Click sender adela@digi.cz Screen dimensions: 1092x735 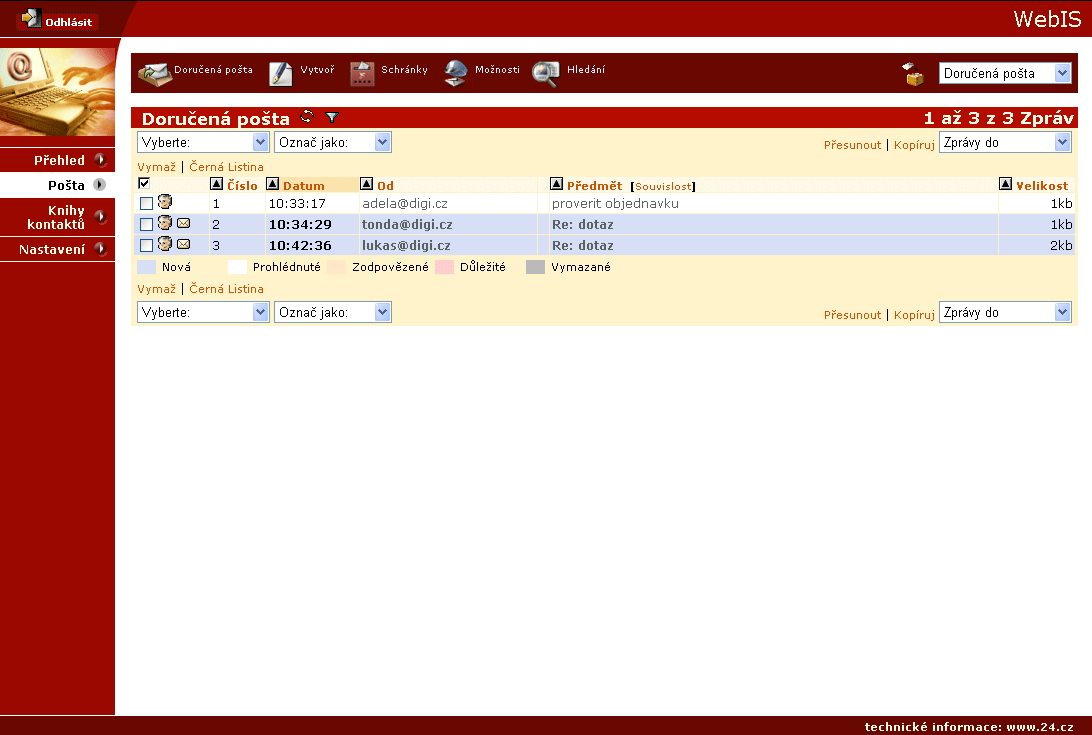point(405,203)
